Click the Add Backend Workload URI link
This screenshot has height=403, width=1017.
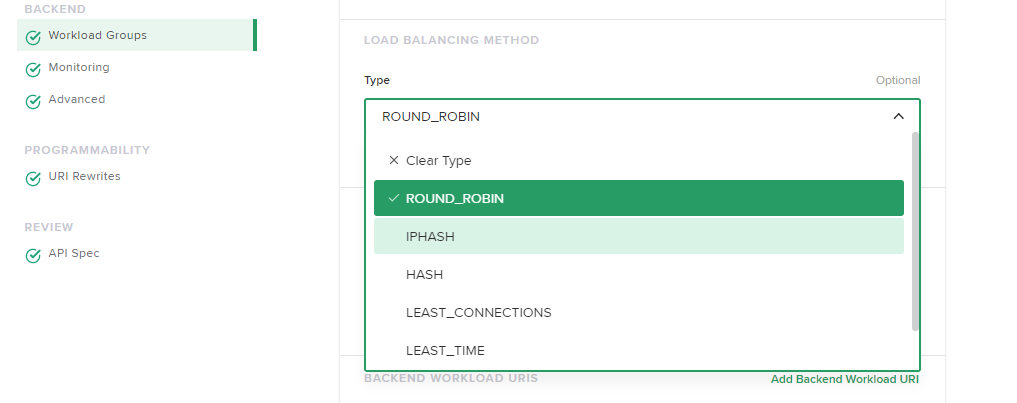pyautogui.click(x=844, y=380)
